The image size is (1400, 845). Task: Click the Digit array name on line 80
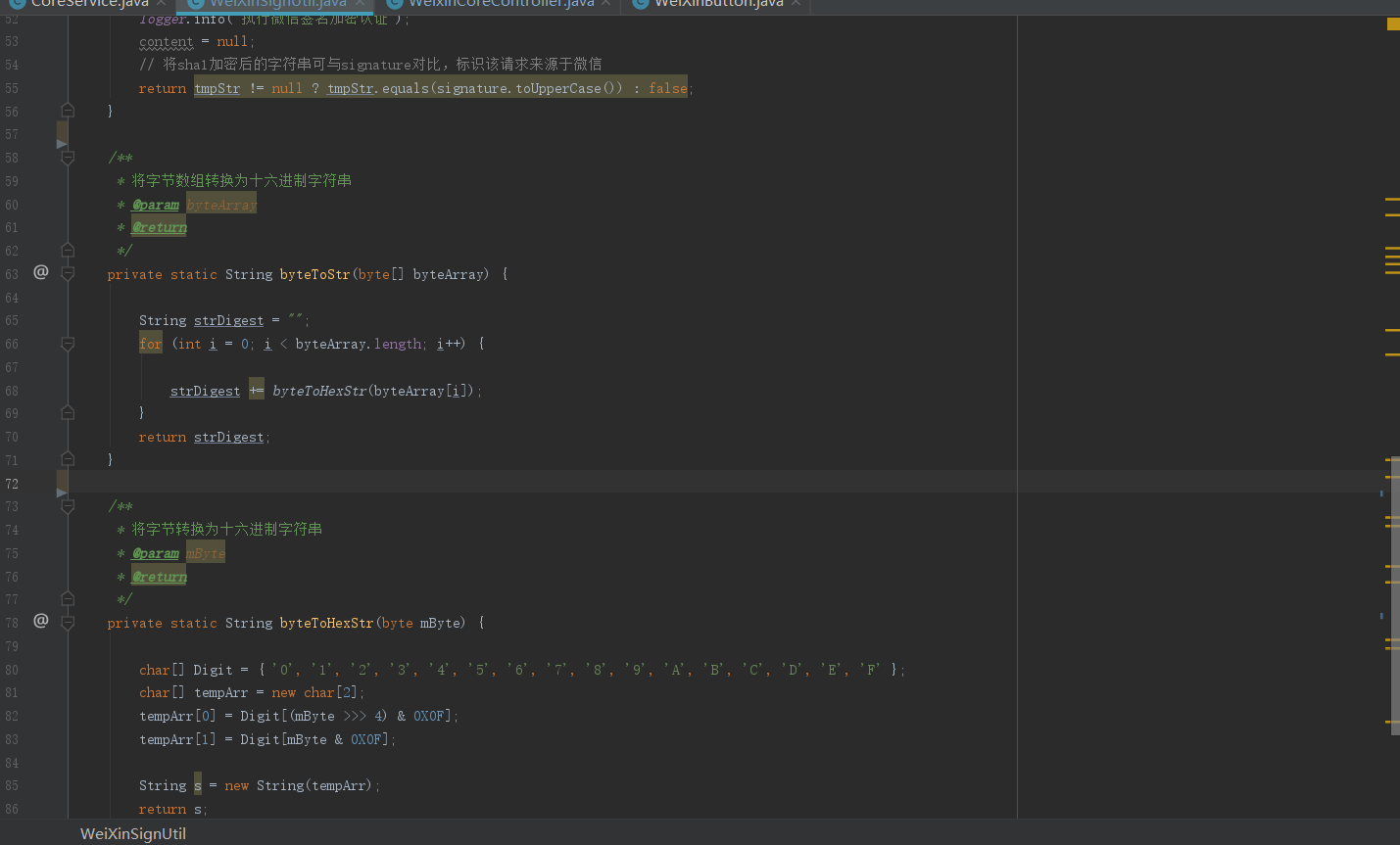click(x=213, y=670)
